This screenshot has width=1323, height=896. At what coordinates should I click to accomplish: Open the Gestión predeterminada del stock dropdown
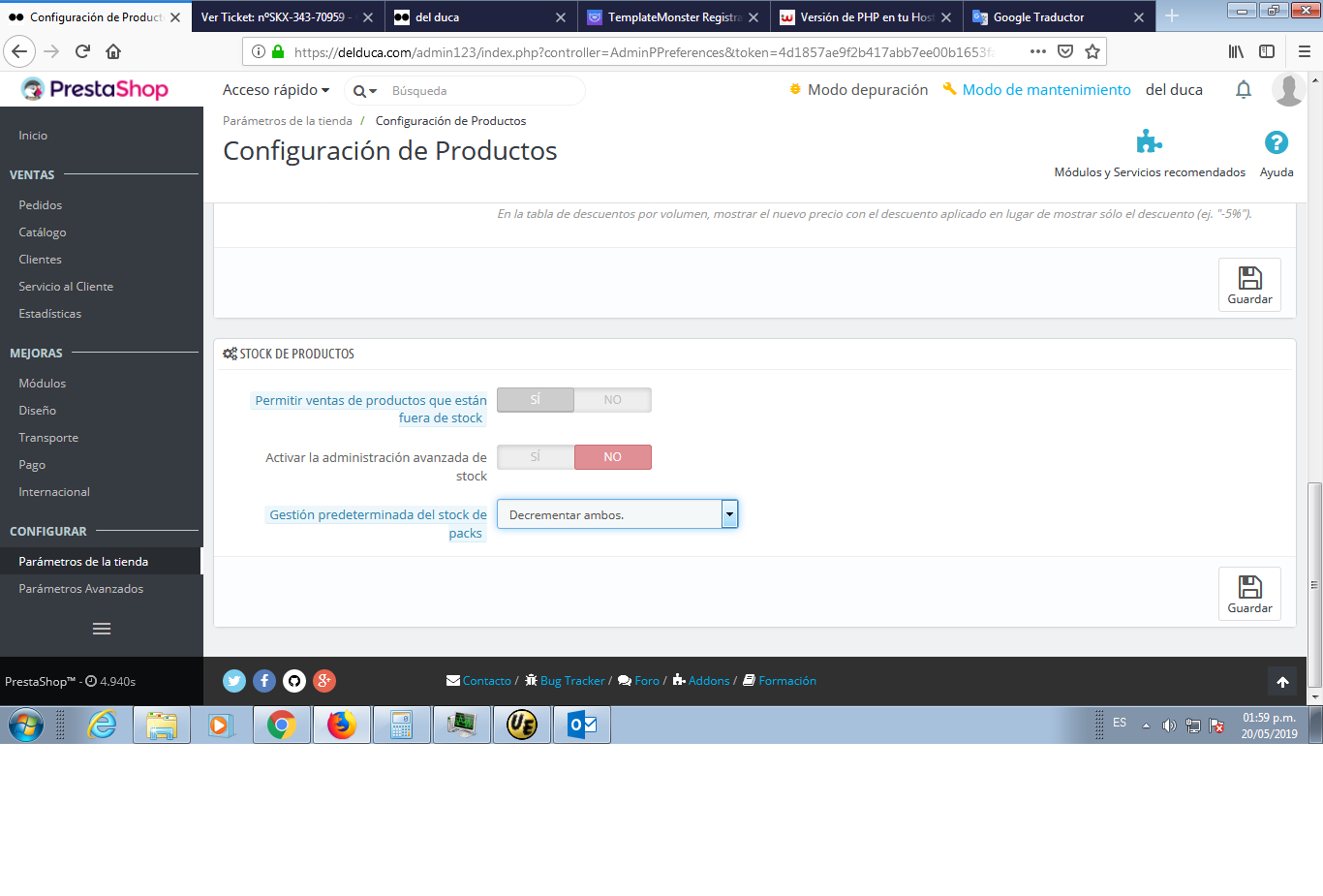point(729,513)
